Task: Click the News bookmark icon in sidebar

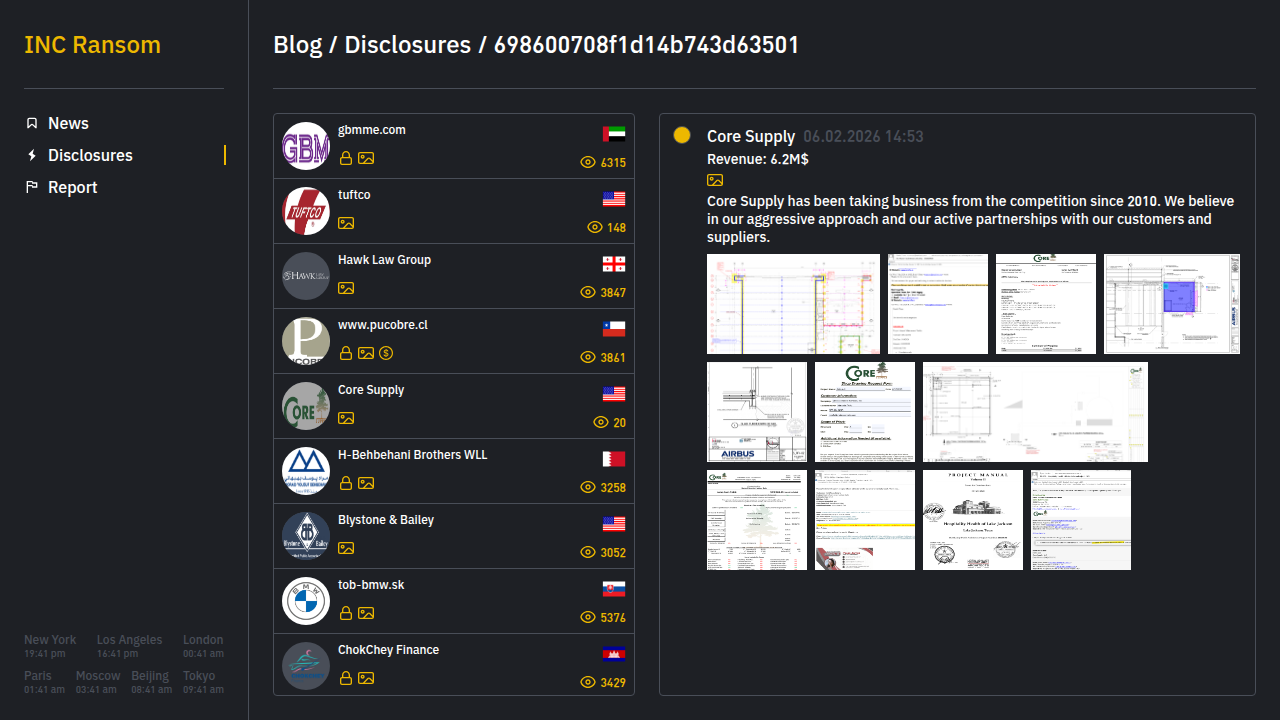Action: [x=32, y=123]
